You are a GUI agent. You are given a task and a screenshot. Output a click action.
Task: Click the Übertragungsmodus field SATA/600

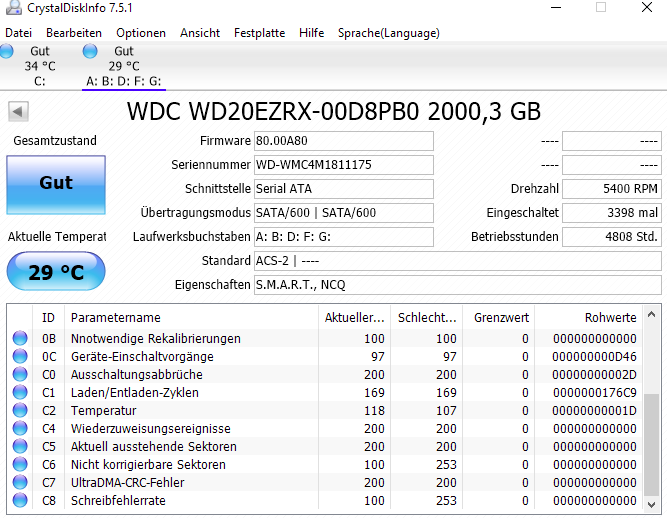point(344,213)
